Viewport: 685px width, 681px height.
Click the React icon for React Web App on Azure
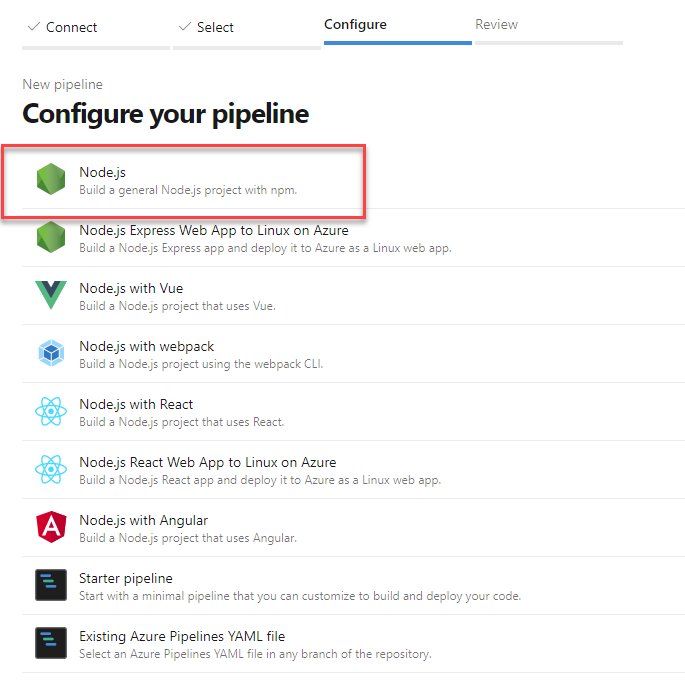click(x=50, y=470)
